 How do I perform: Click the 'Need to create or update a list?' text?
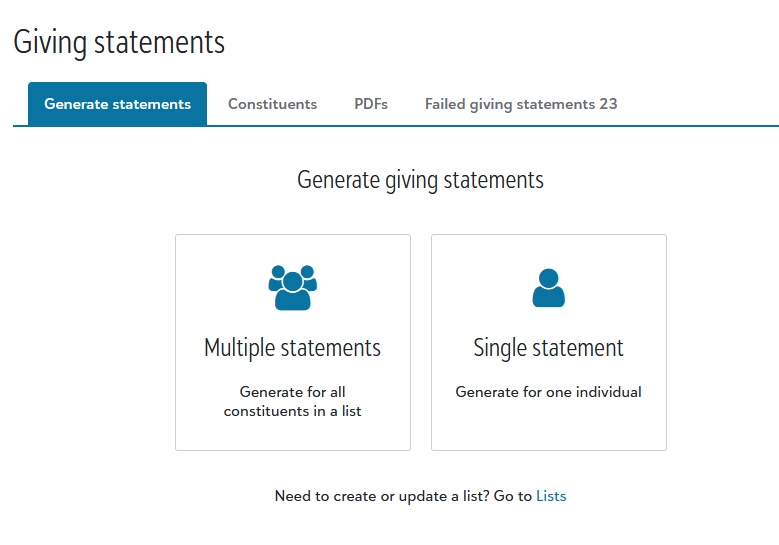381,496
